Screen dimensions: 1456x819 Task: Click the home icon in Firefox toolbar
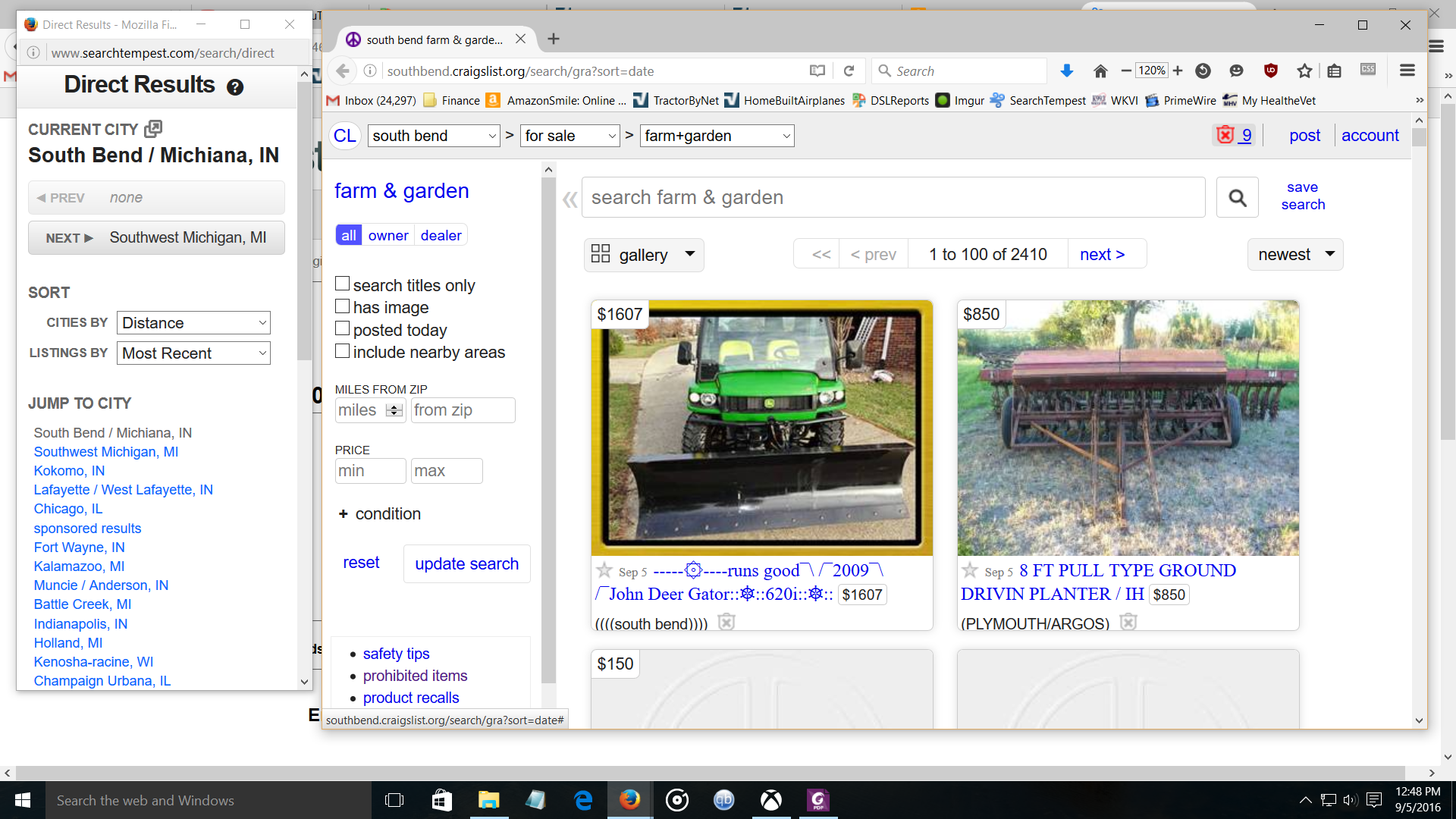pyautogui.click(x=1100, y=71)
